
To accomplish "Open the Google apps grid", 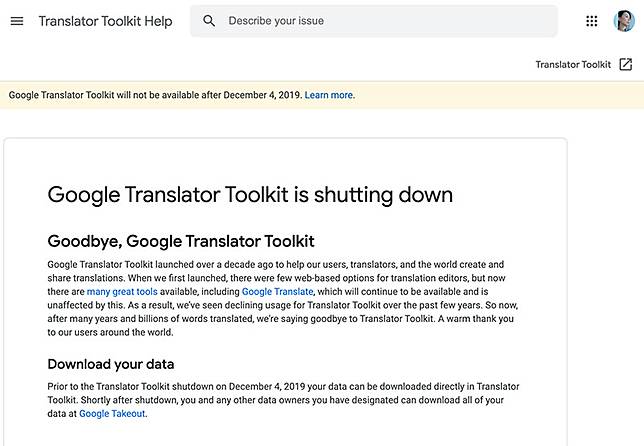I will 592,21.
